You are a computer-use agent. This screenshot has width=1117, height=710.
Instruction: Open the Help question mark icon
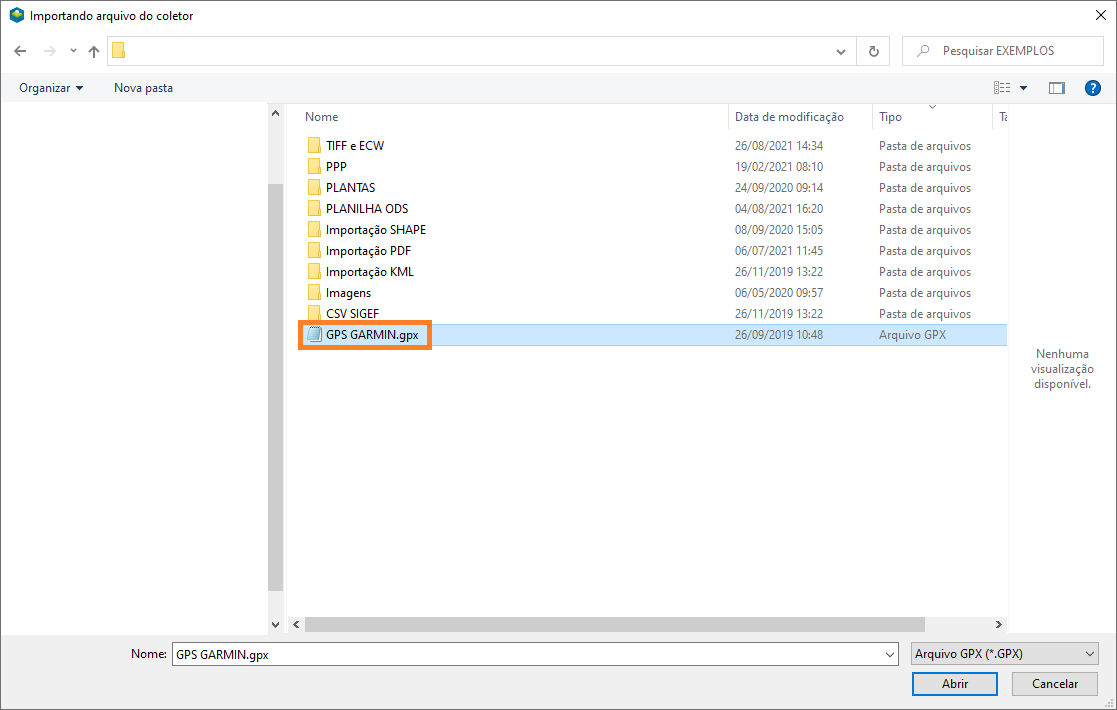click(x=1092, y=88)
